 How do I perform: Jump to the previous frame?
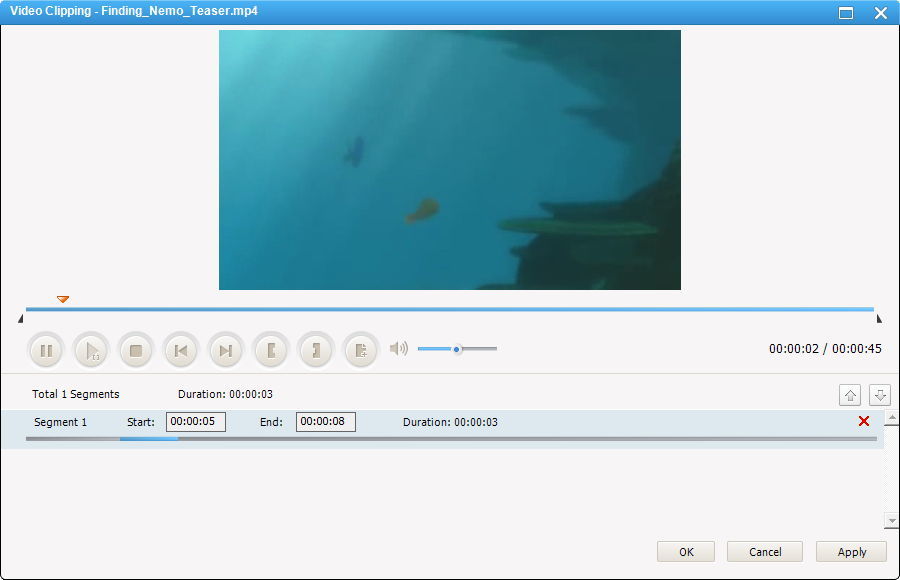coord(181,350)
